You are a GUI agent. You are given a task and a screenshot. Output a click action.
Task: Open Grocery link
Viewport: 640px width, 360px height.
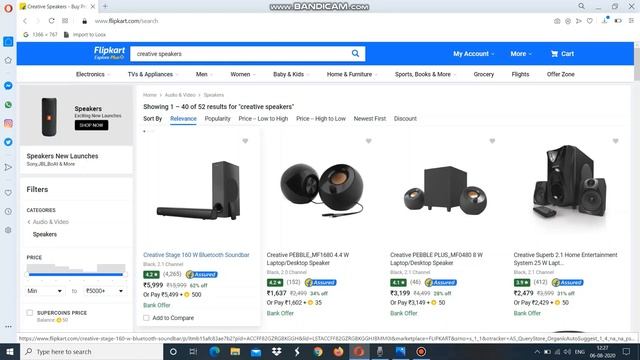484,74
